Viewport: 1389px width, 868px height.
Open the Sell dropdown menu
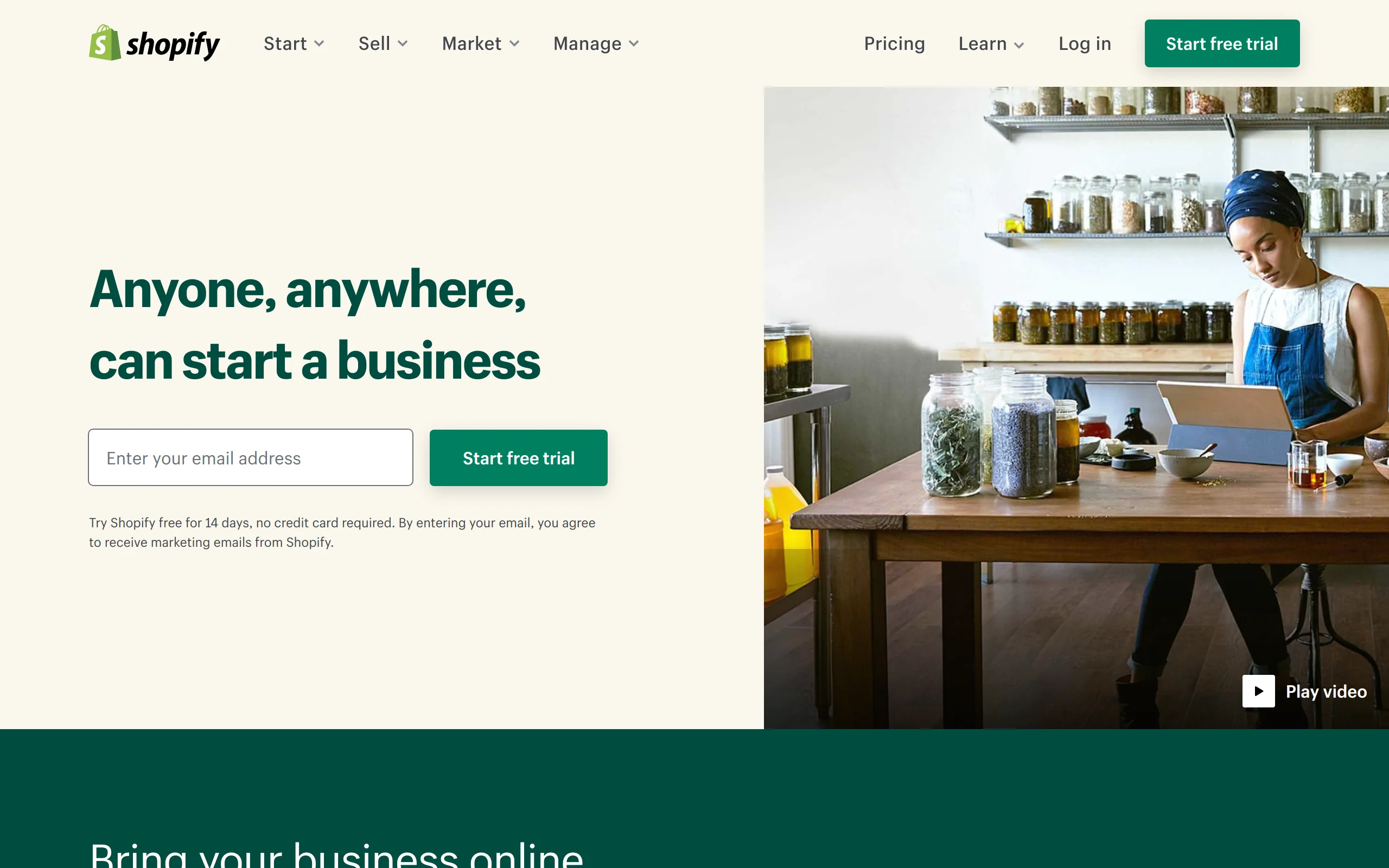pyautogui.click(x=383, y=43)
